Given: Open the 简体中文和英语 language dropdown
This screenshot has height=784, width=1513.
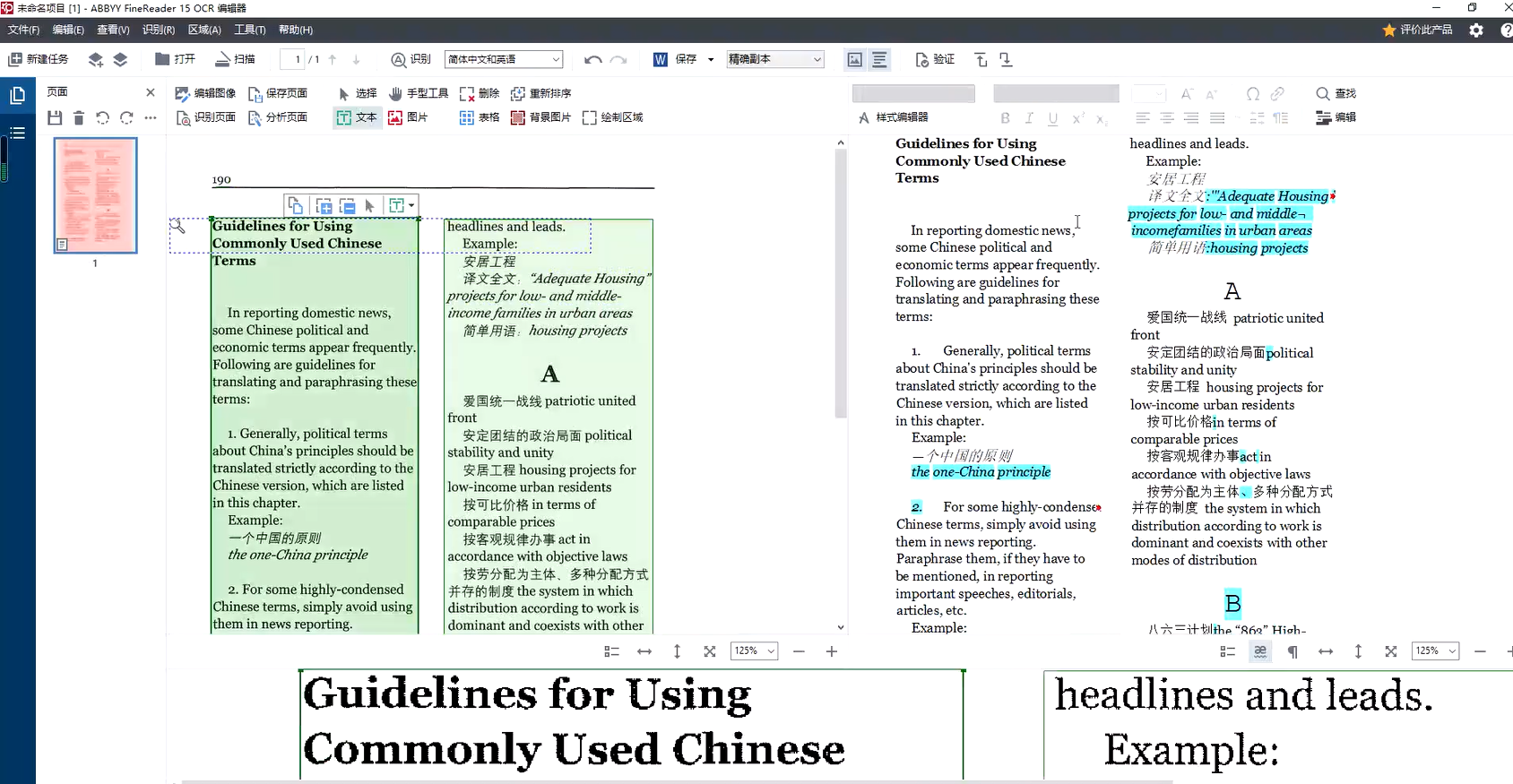Looking at the screenshot, I should tap(504, 59).
